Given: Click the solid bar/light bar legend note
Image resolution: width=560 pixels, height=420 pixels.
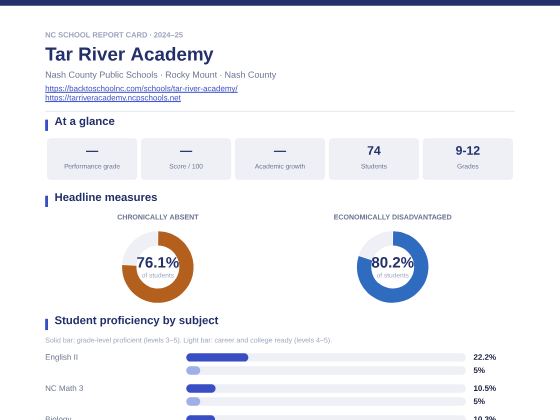Looking at the screenshot, I should click(x=188, y=340).
